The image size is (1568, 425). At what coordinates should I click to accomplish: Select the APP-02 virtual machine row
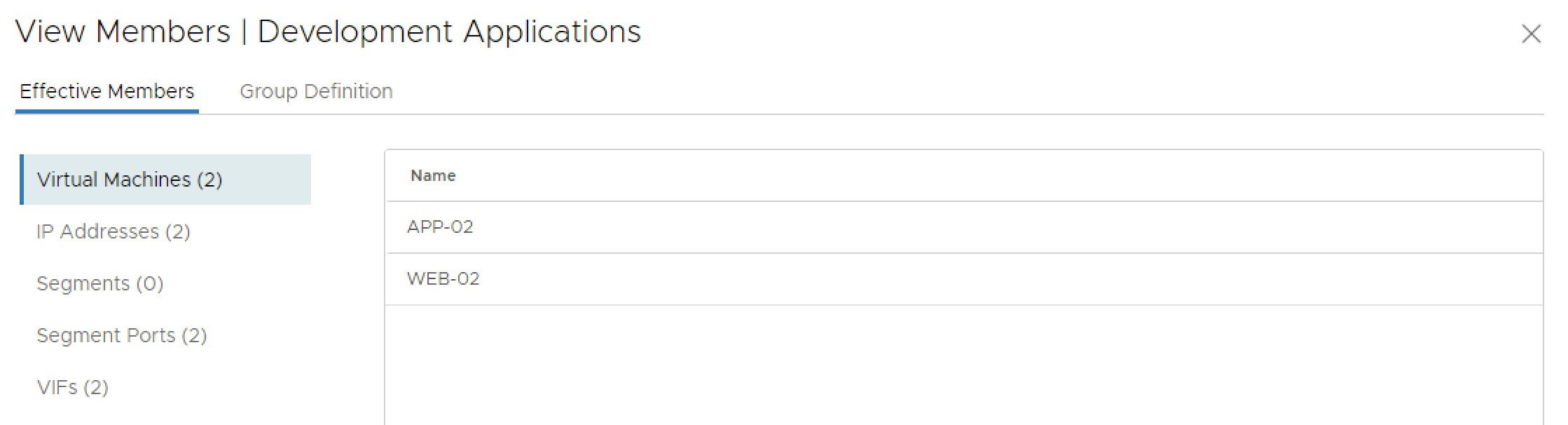click(x=440, y=227)
